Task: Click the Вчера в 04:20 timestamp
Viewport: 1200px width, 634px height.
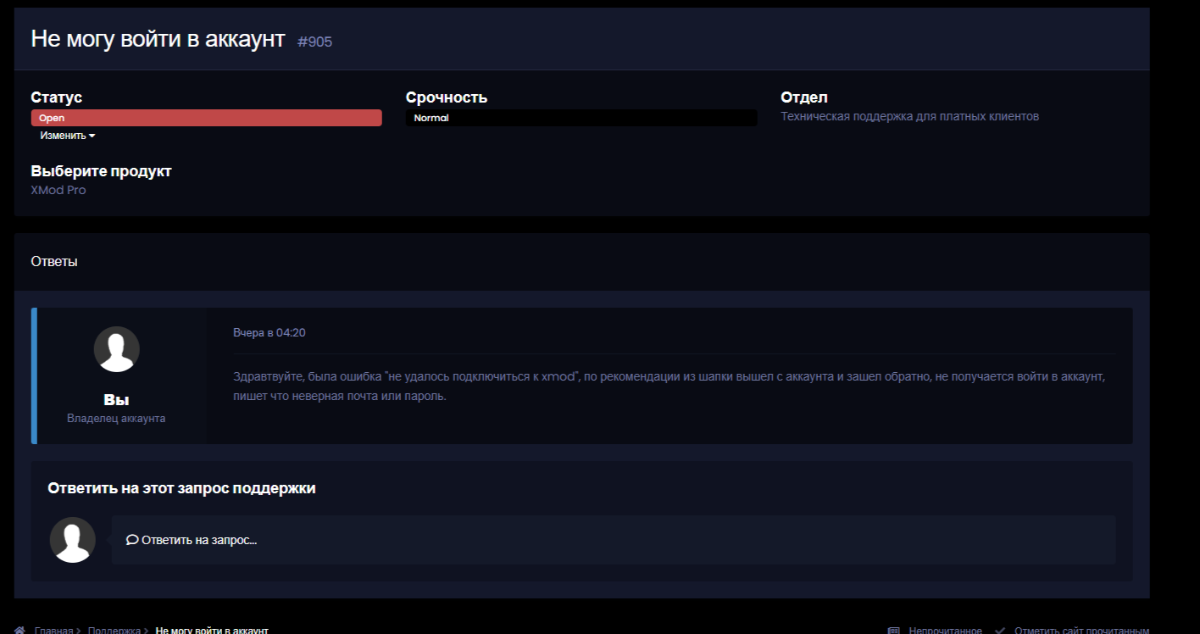Action: coord(269,333)
